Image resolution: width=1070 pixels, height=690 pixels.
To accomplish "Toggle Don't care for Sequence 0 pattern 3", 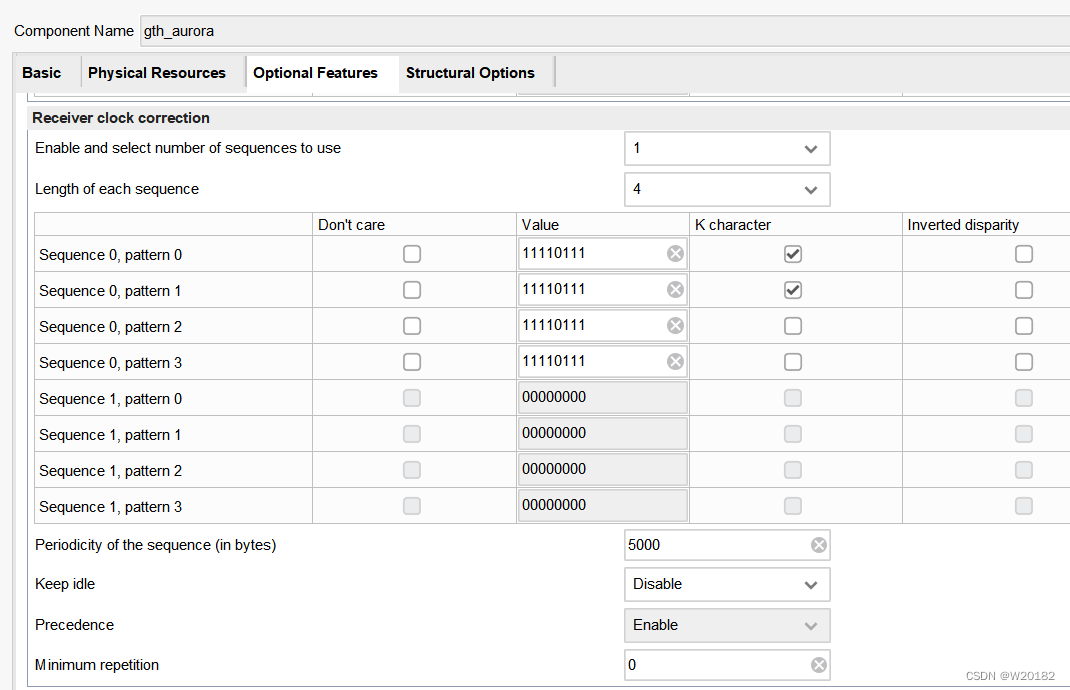I will tap(411, 362).
